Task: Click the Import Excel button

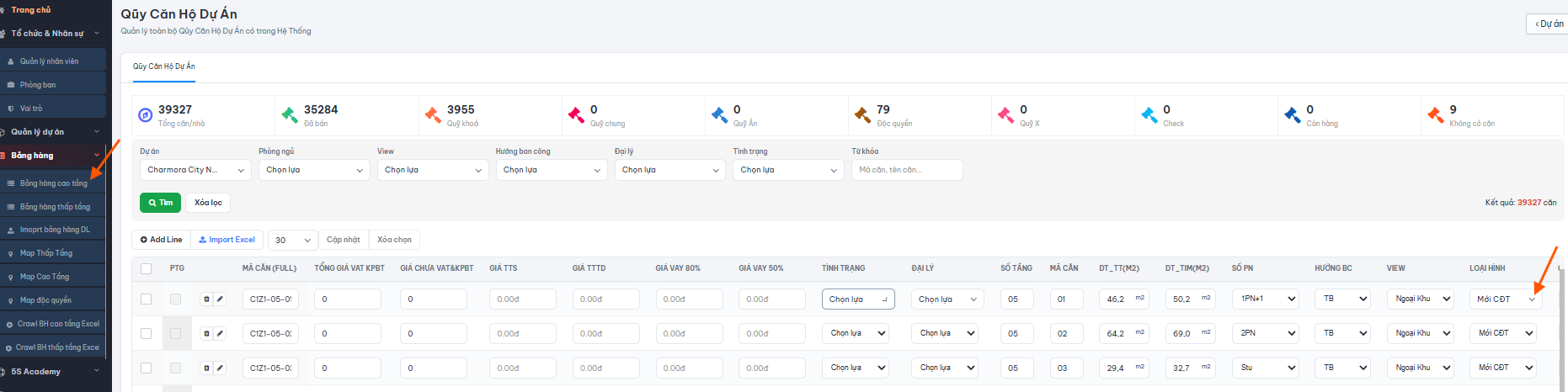Action: [227, 240]
